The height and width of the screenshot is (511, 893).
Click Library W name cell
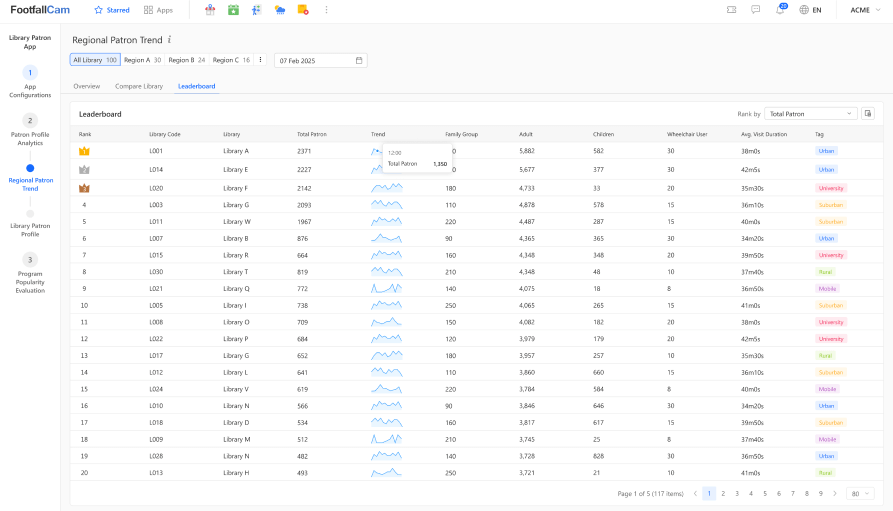pos(237,222)
